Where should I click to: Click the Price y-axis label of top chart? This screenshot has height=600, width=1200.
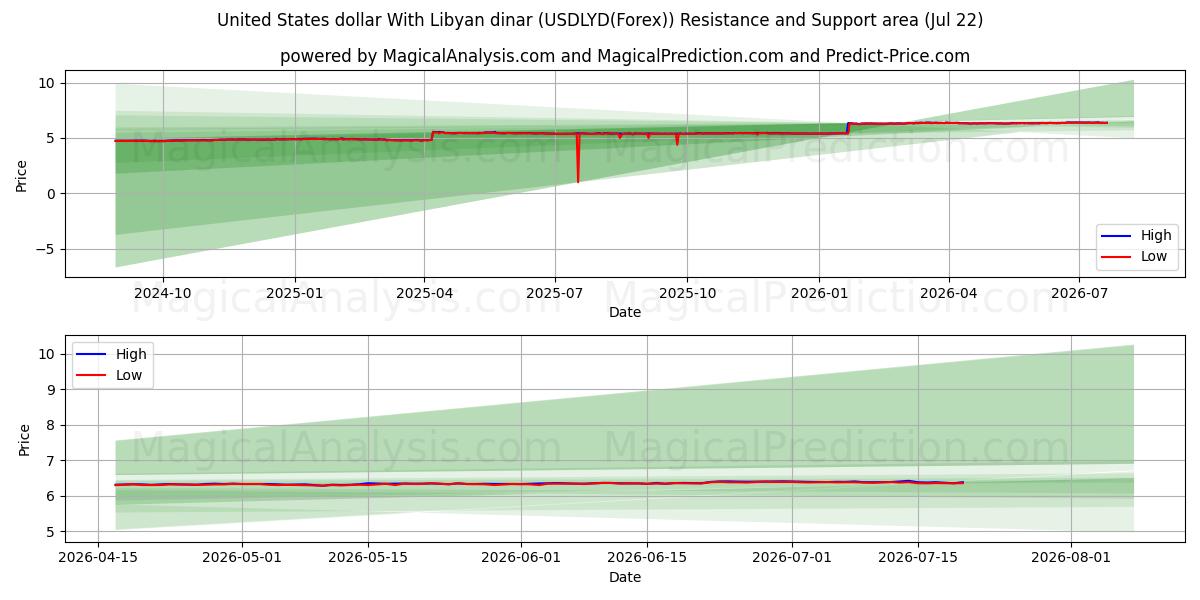22,174
